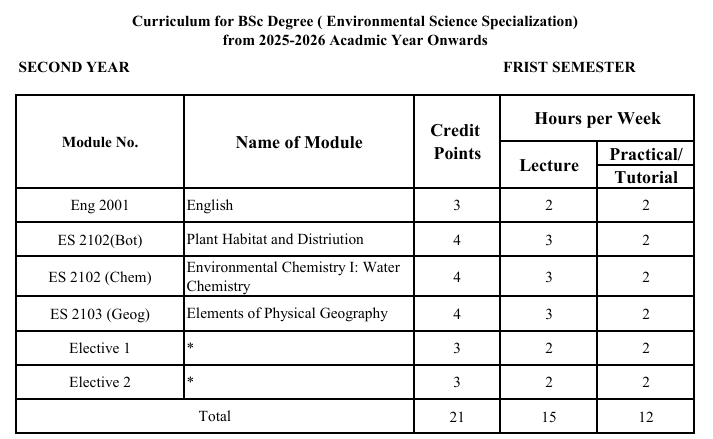Select the Hours per Week header
Viewport: 713px width, 439px height.
tap(597, 118)
